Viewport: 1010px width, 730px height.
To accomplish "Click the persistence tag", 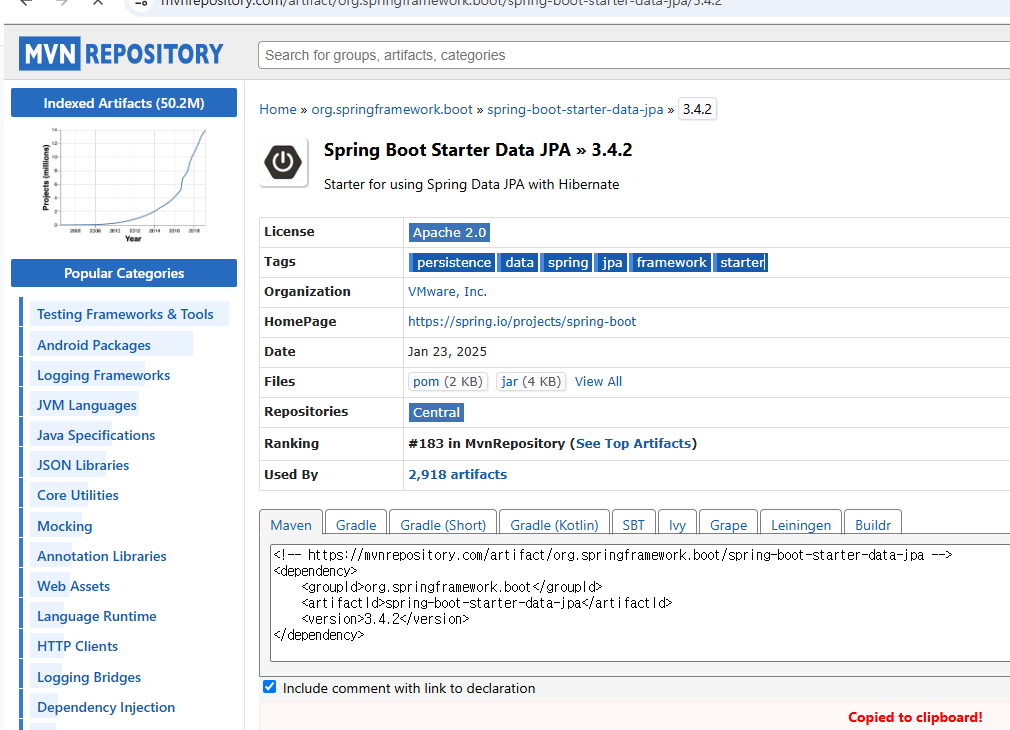I will pos(453,262).
